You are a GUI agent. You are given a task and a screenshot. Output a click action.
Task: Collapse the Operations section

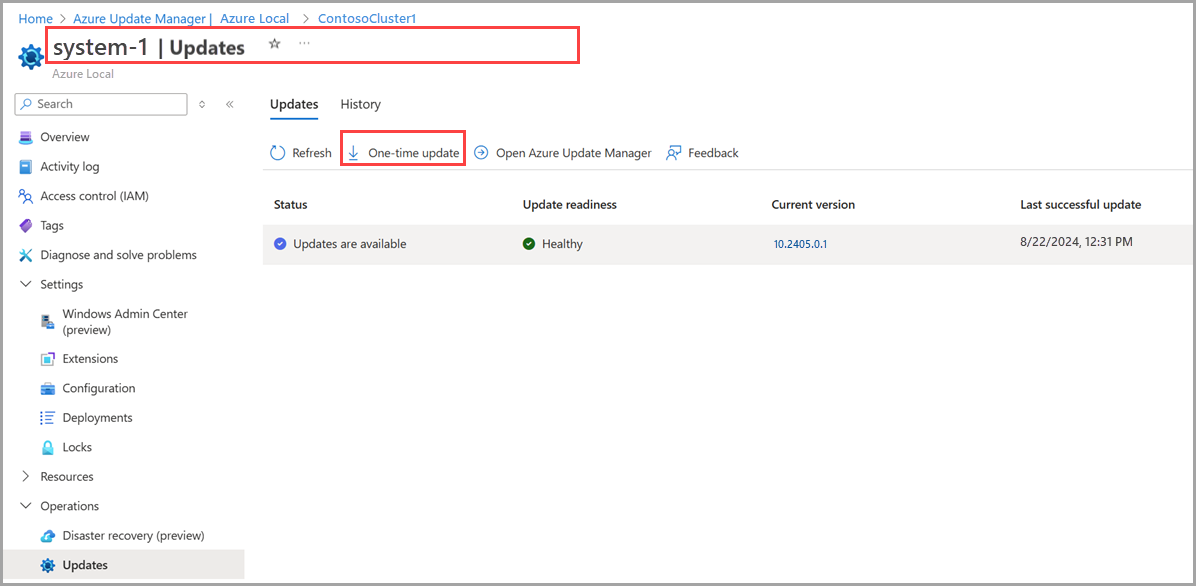[x=25, y=507]
